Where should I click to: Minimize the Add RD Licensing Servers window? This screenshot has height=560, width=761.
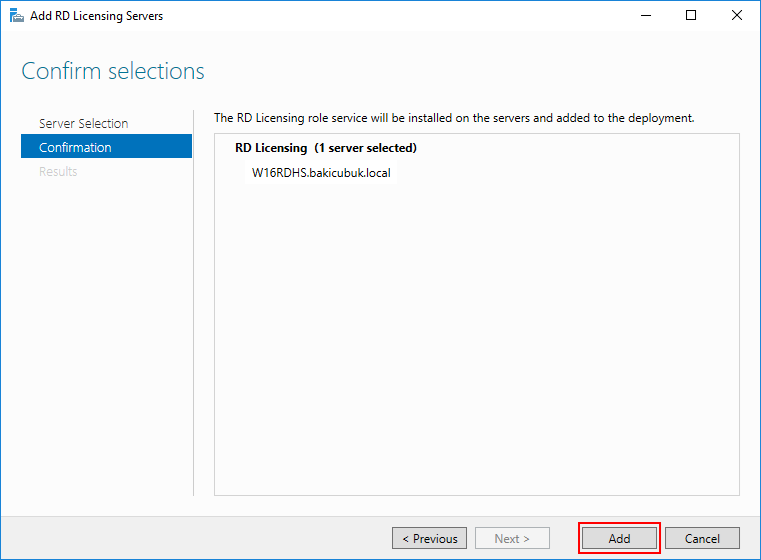pyautogui.click(x=645, y=16)
